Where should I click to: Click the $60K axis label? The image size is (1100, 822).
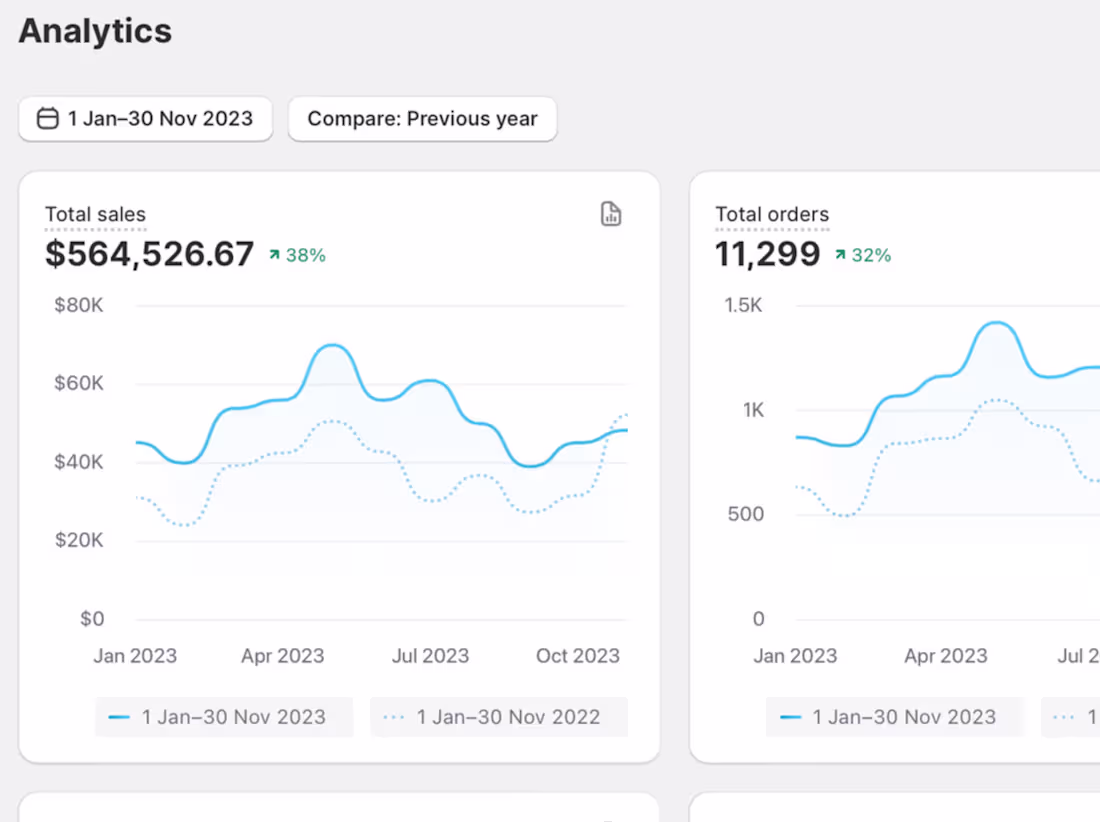click(x=79, y=383)
